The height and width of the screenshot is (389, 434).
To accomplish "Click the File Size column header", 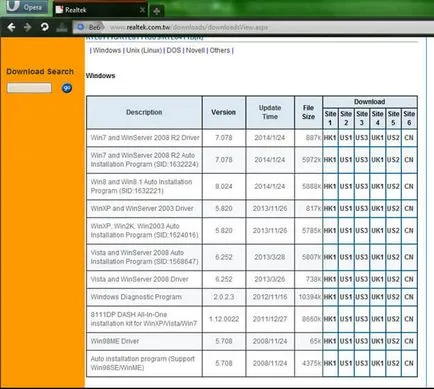I will coord(308,112).
